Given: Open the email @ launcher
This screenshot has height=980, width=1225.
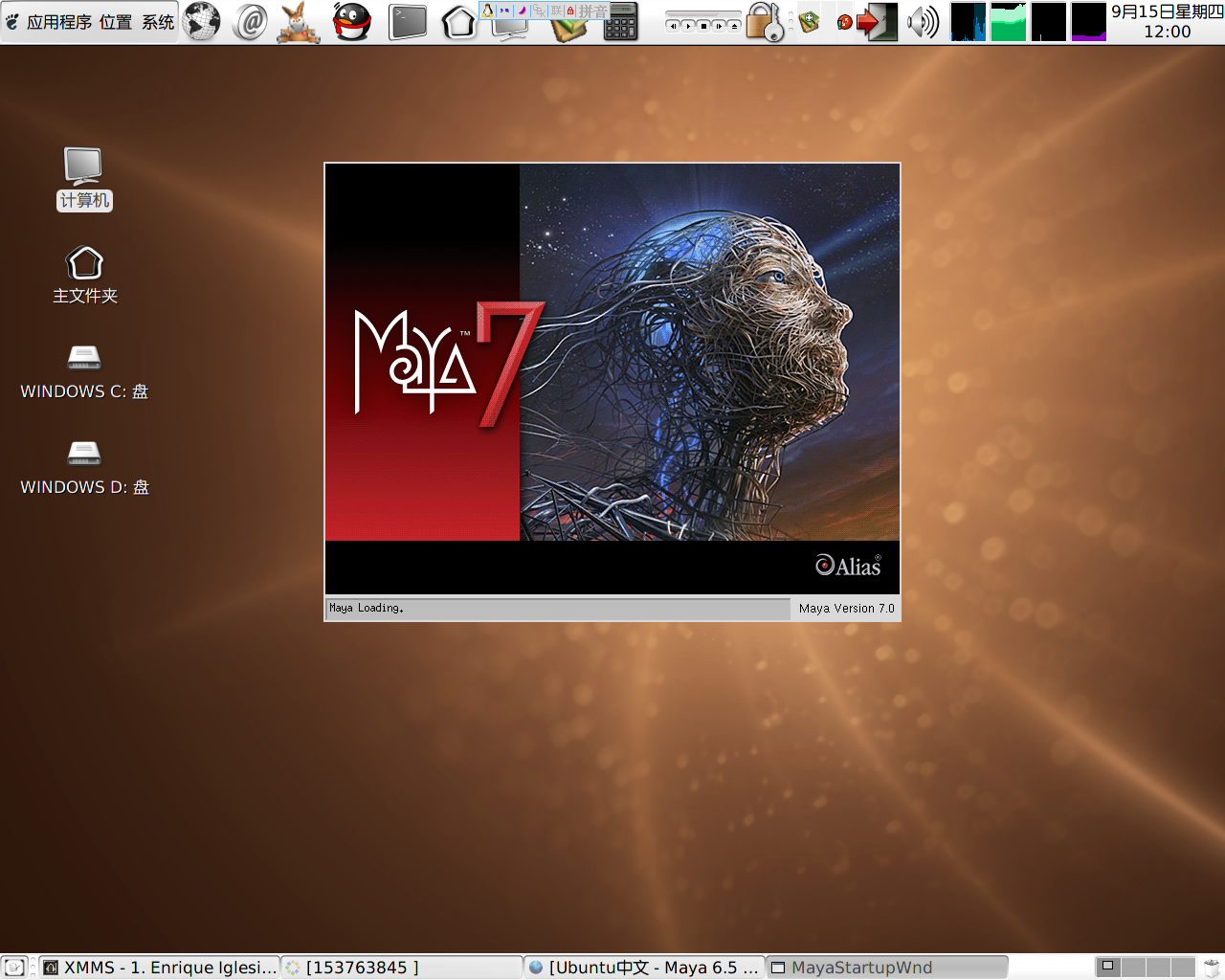Looking at the screenshot, I should tap(251, 21).
